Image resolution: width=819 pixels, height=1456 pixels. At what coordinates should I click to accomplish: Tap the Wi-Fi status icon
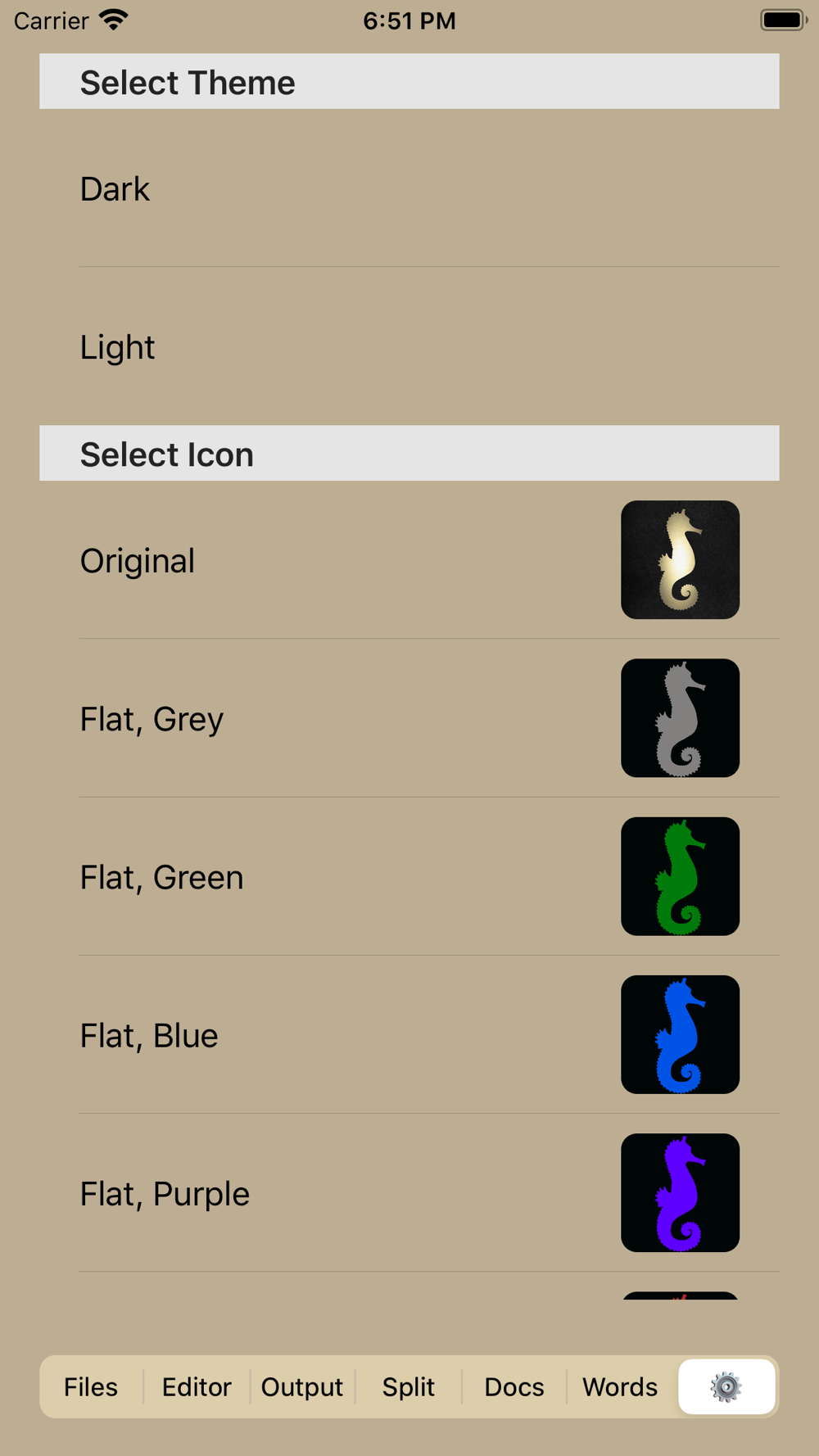pos(114,20)
